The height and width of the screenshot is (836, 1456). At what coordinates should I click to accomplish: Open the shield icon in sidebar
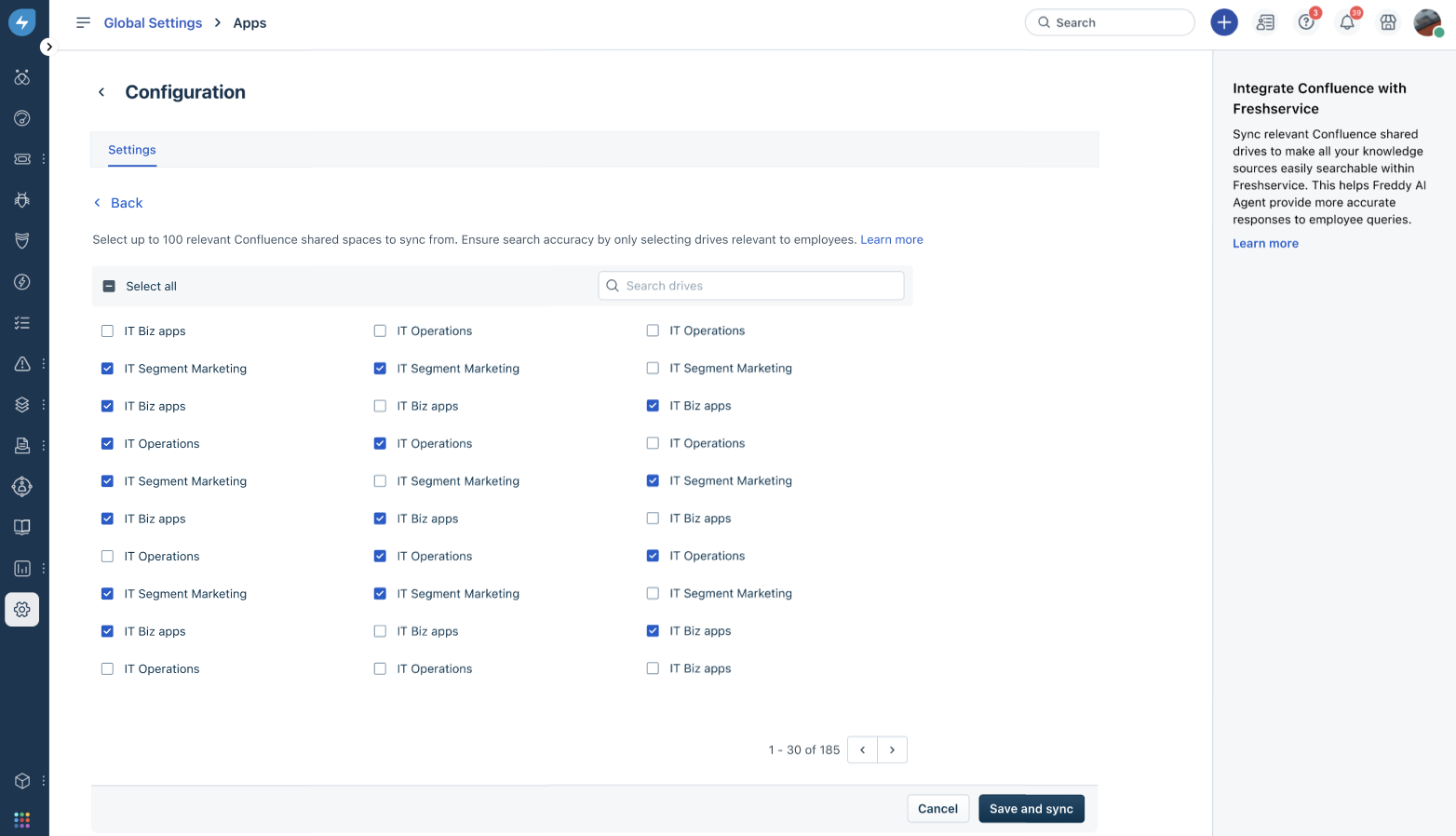22,241
